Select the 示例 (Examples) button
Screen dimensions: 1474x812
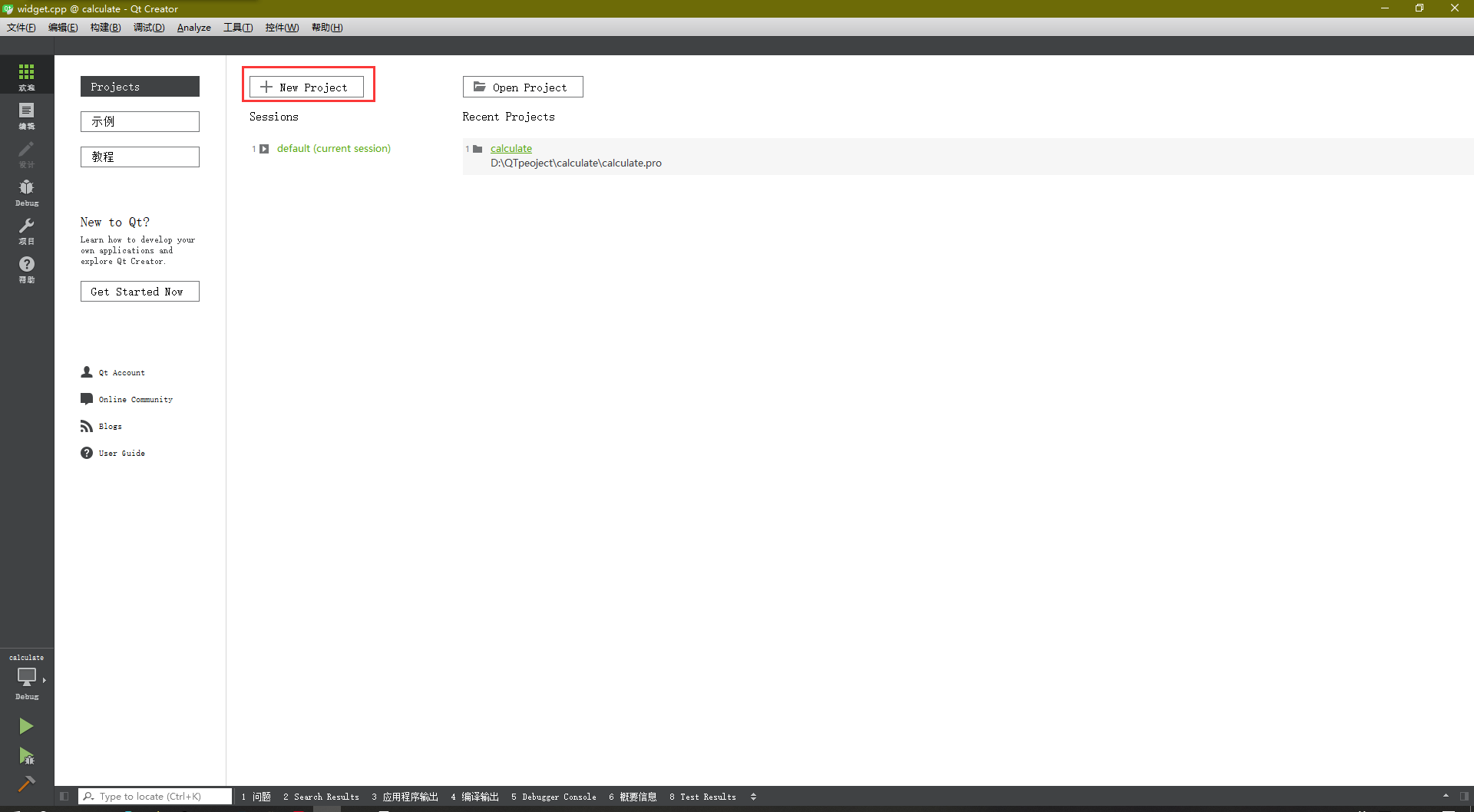click(x=140, y=121)
